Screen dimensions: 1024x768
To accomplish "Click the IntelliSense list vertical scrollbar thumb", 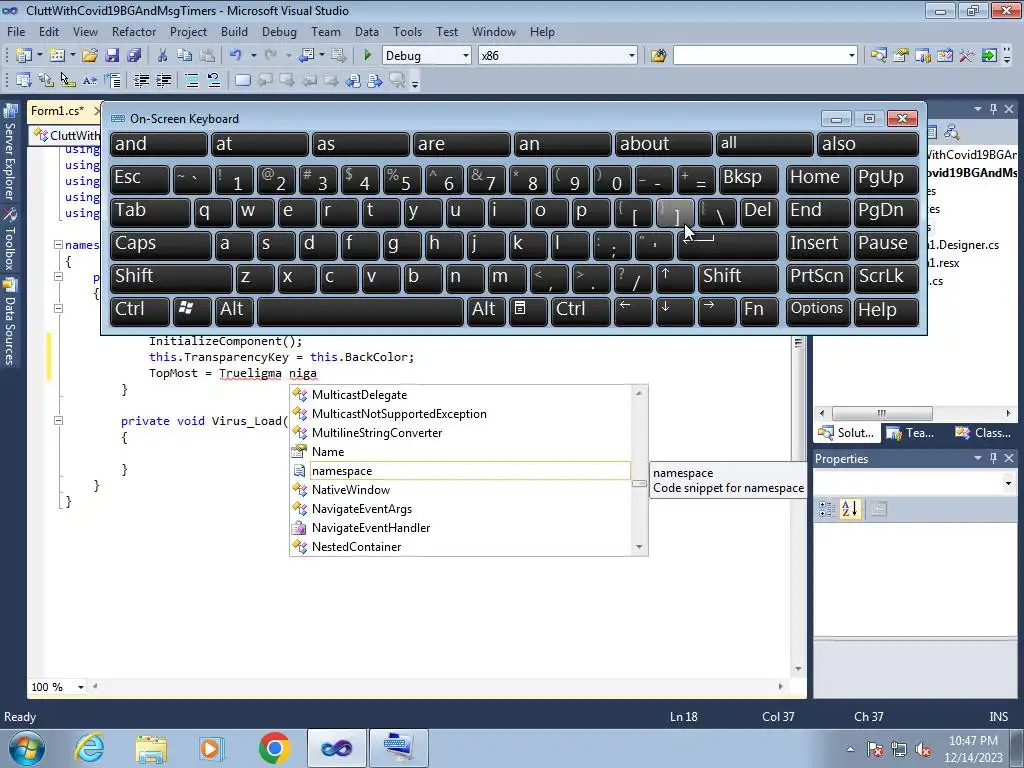I will tap(639, 484).
